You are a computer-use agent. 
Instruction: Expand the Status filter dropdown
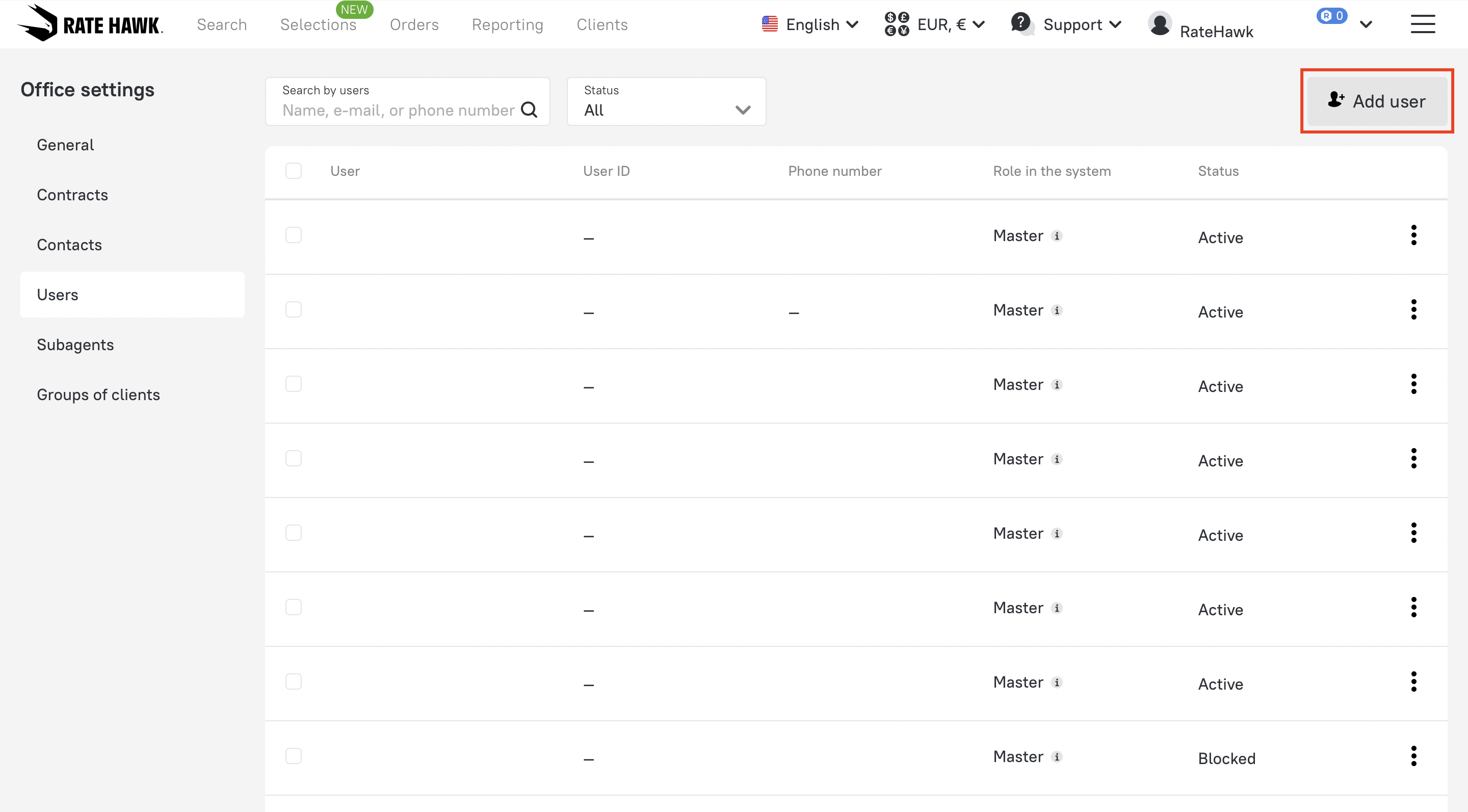pos(666,101)
